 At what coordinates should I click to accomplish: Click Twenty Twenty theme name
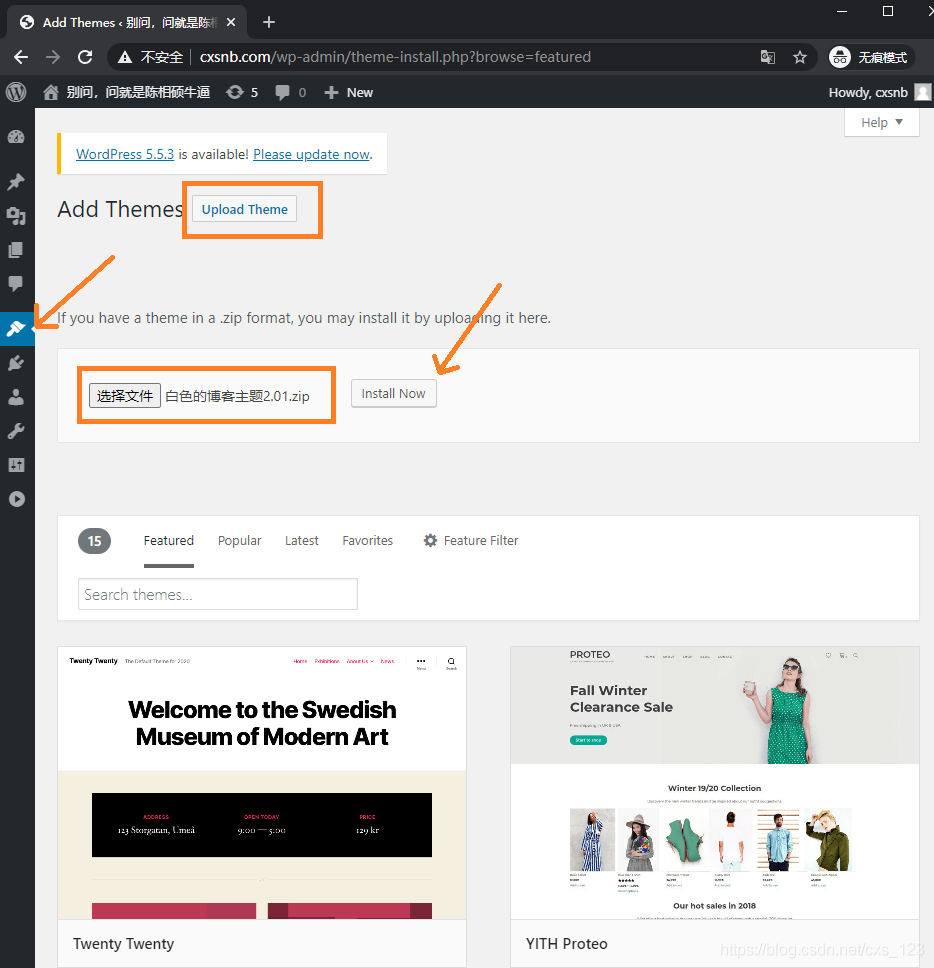[x=123, y=944]
